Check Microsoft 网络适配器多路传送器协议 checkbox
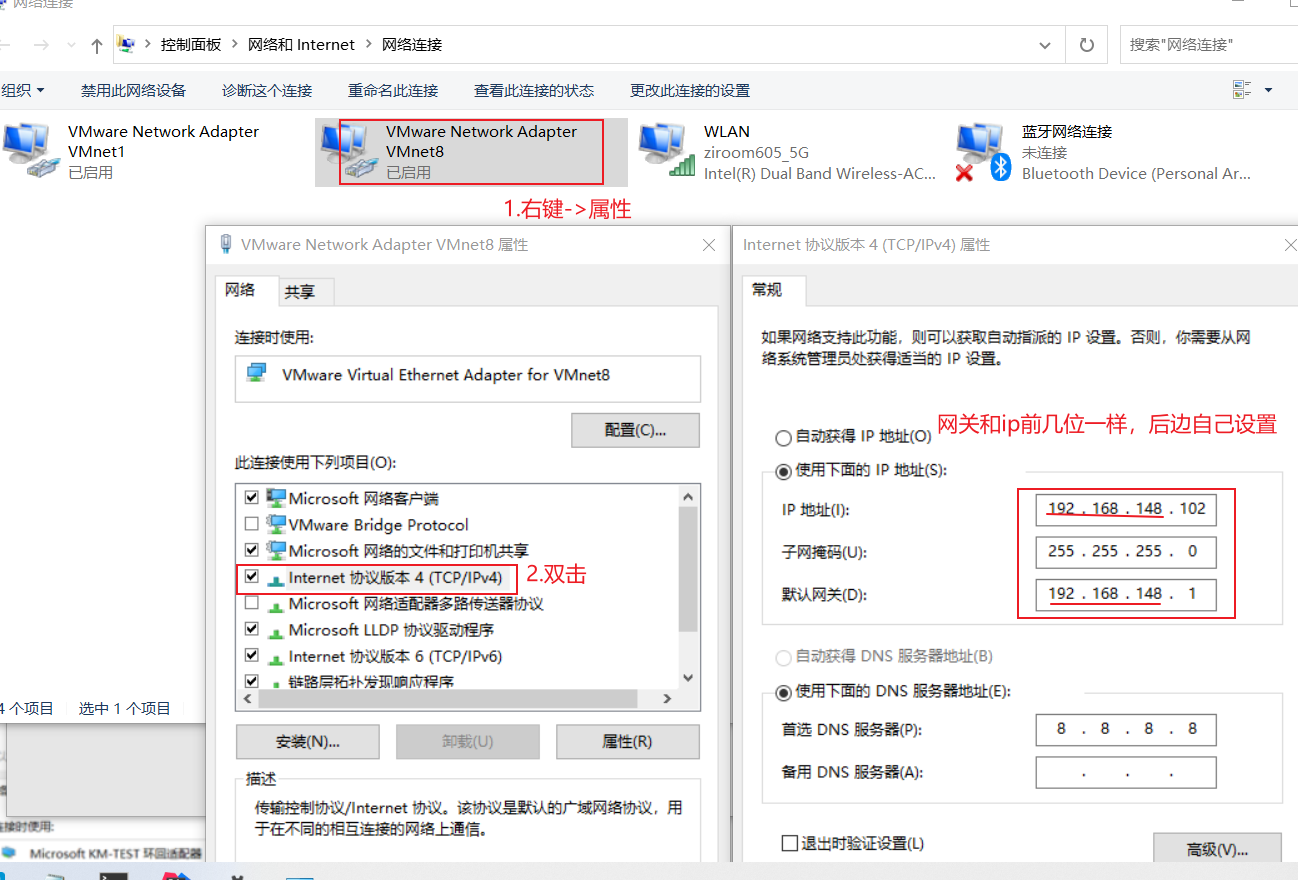The width and height of the screenshot is (1298, 880). click(x=251, y=603)
